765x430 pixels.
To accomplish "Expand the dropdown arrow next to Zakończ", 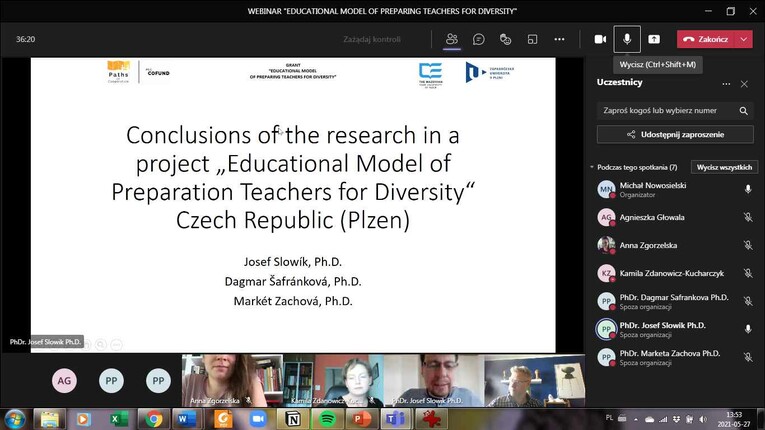I will pos(744,39).
